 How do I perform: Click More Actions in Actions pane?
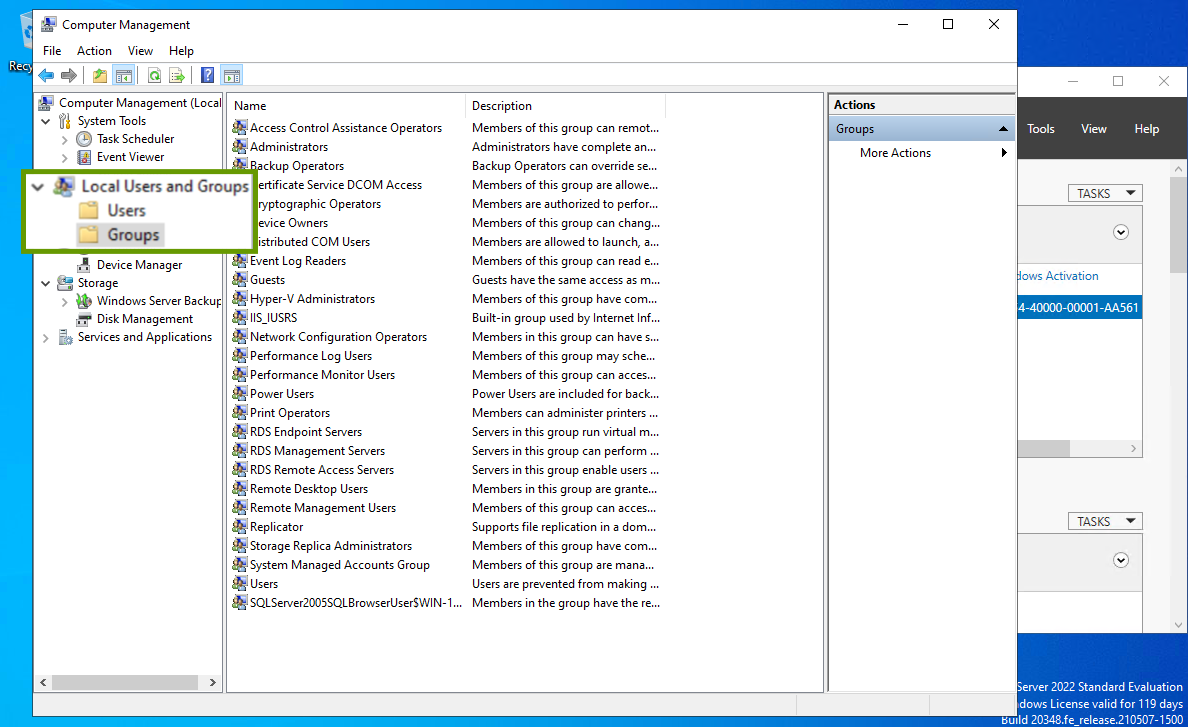(895, 153)
